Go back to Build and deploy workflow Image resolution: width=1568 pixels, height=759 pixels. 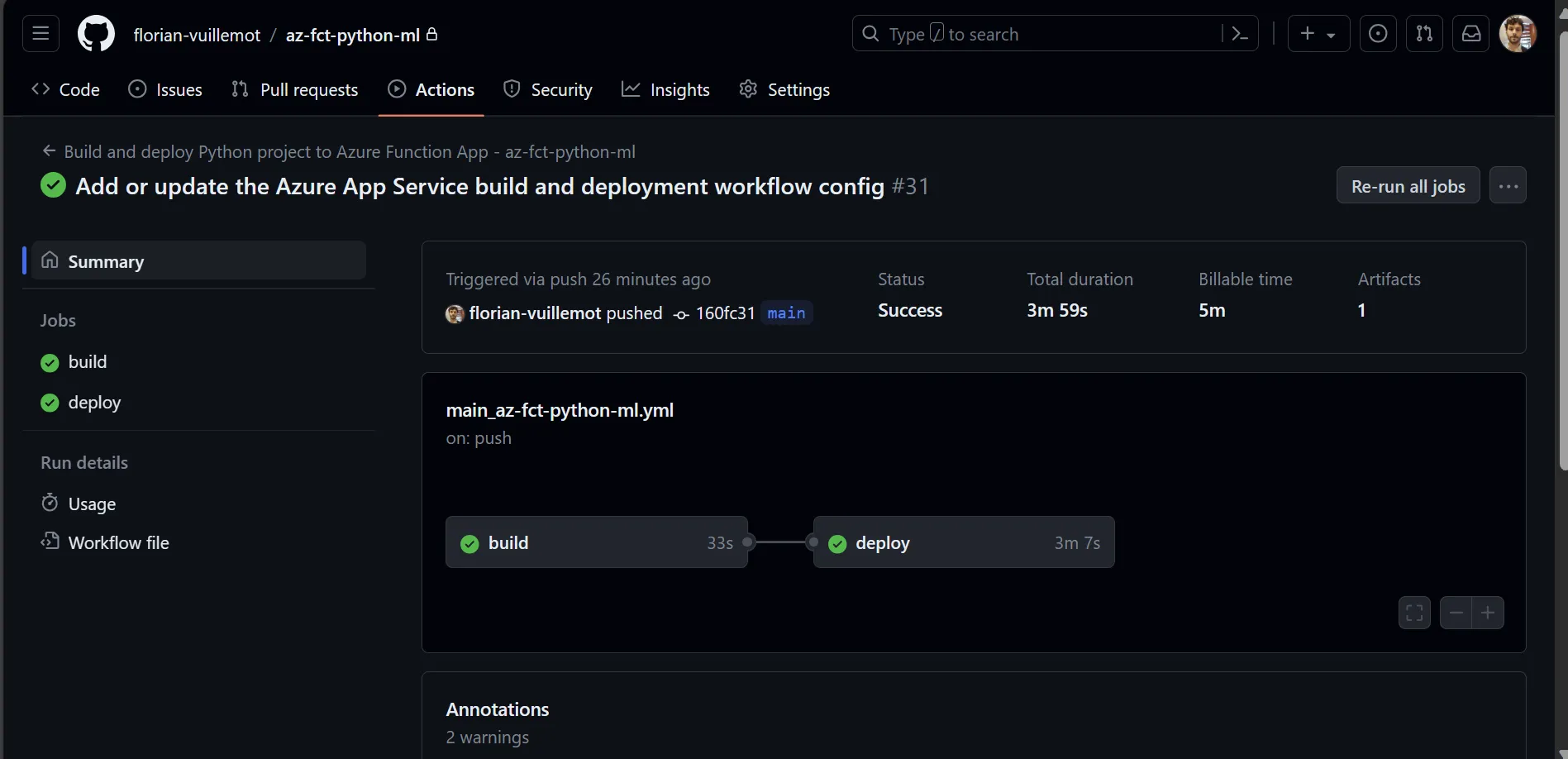[x=339, y=151]
